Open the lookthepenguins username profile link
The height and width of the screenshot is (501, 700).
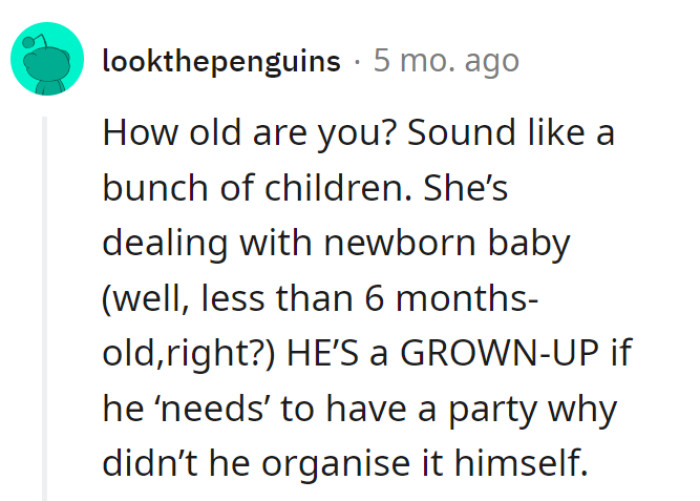(x=221, y=61)
